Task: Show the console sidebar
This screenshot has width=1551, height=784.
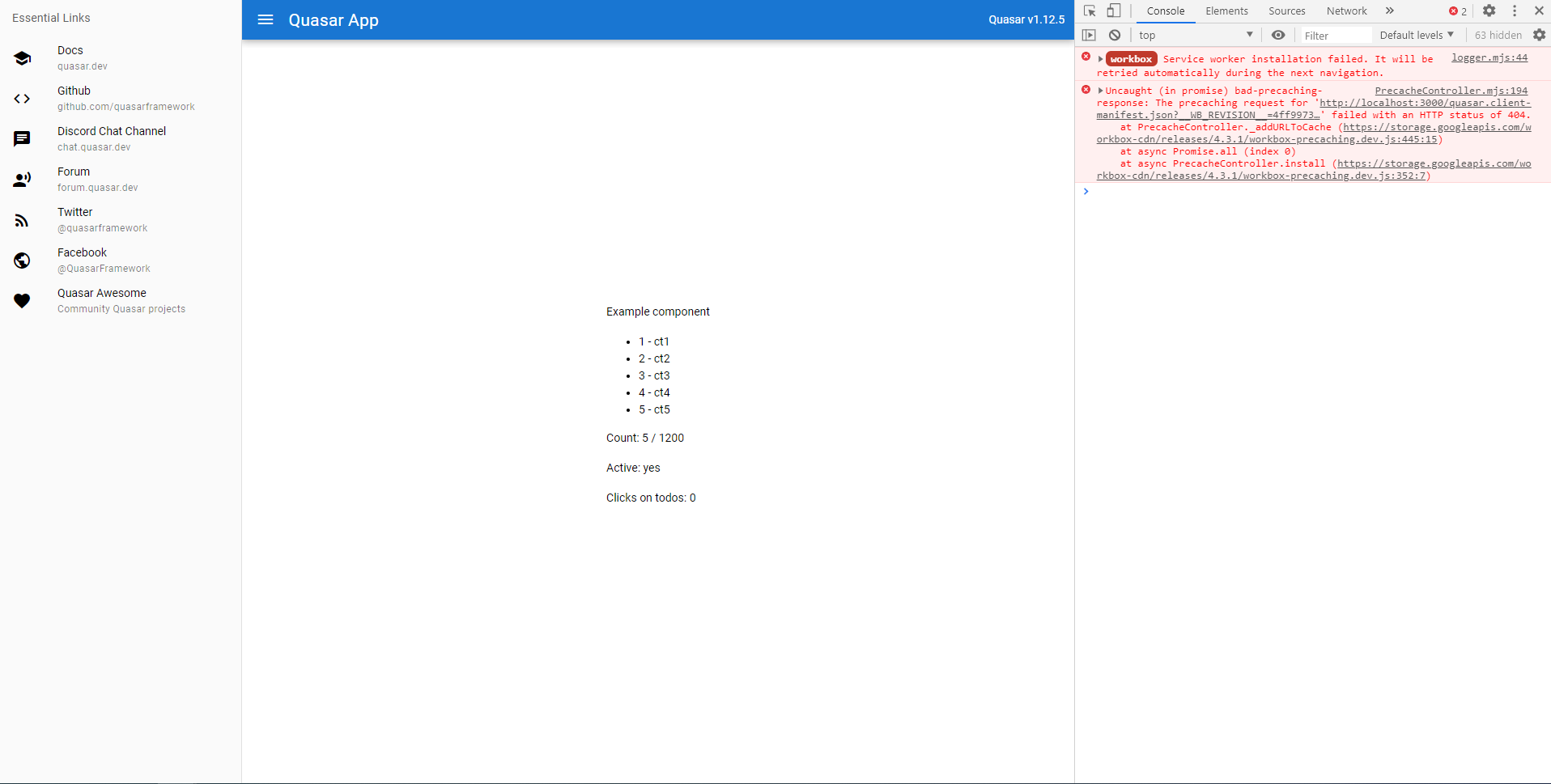Action: point(1090,35)
